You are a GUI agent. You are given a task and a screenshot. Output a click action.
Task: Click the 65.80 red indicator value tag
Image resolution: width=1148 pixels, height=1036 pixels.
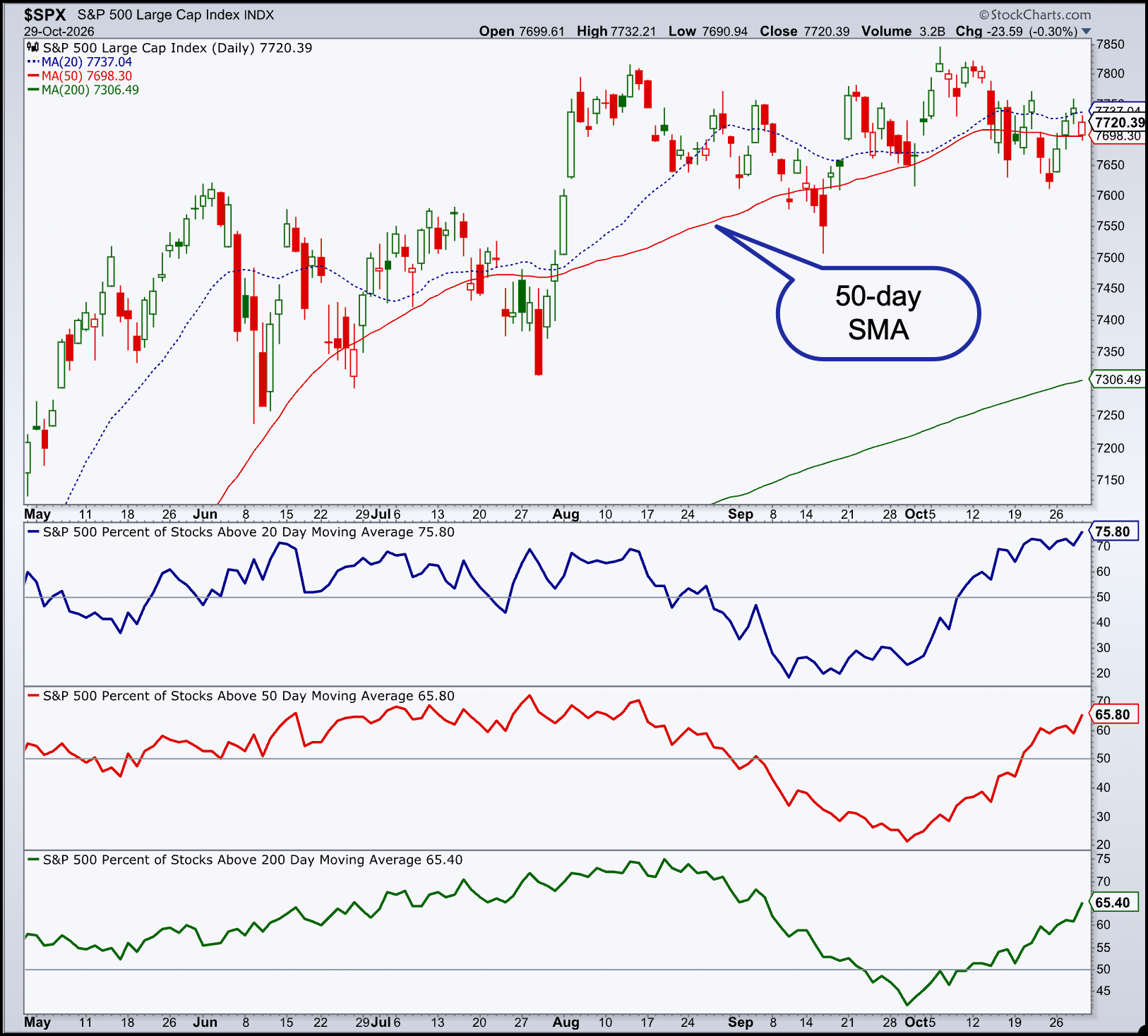pos(1114,714)
